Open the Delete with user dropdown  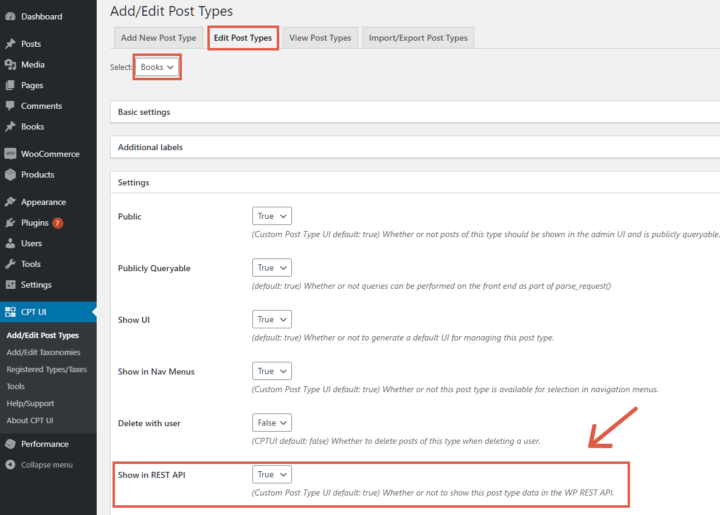[272, 423]
